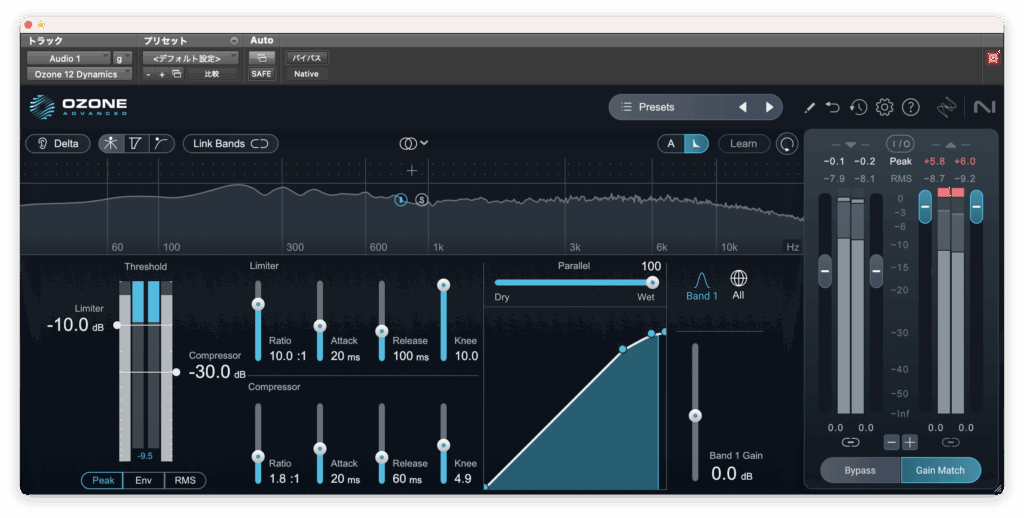Select the All bands globe icon
Image resolution: width=1024 pixels, height=518 pixels.
pos(738,279)
